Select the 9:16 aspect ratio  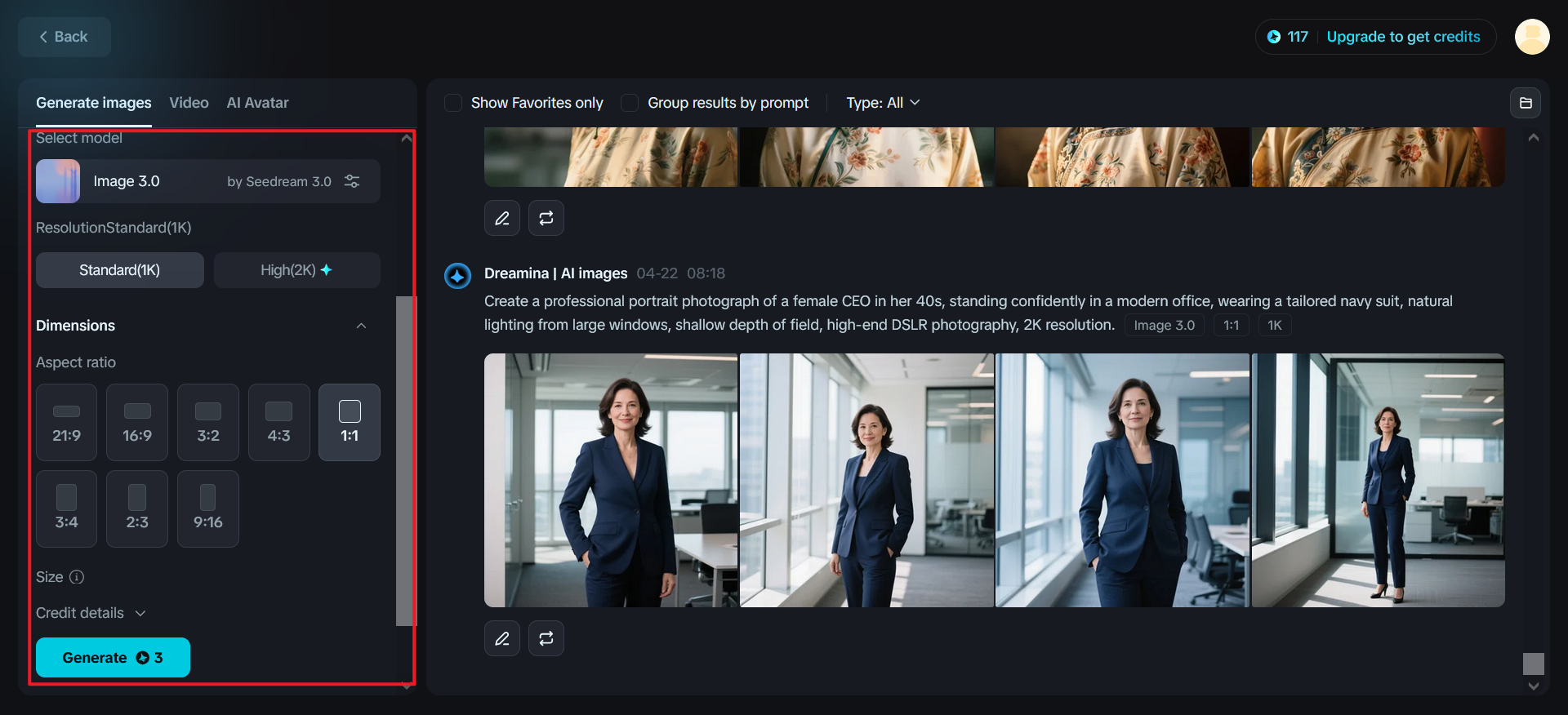[x=208, y=509]
